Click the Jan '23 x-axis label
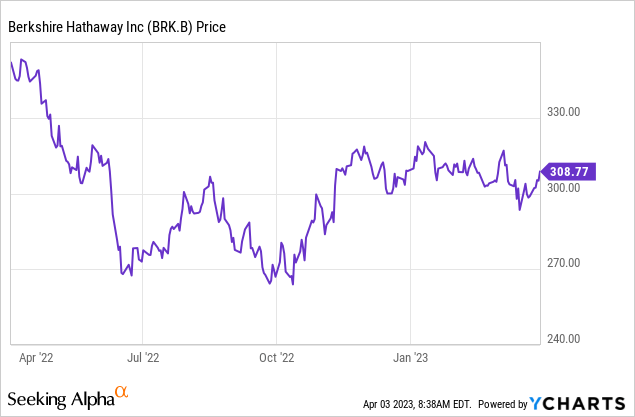Image resolution: width=635 pixels, height=417 pixels. click(x=411, y=355)
